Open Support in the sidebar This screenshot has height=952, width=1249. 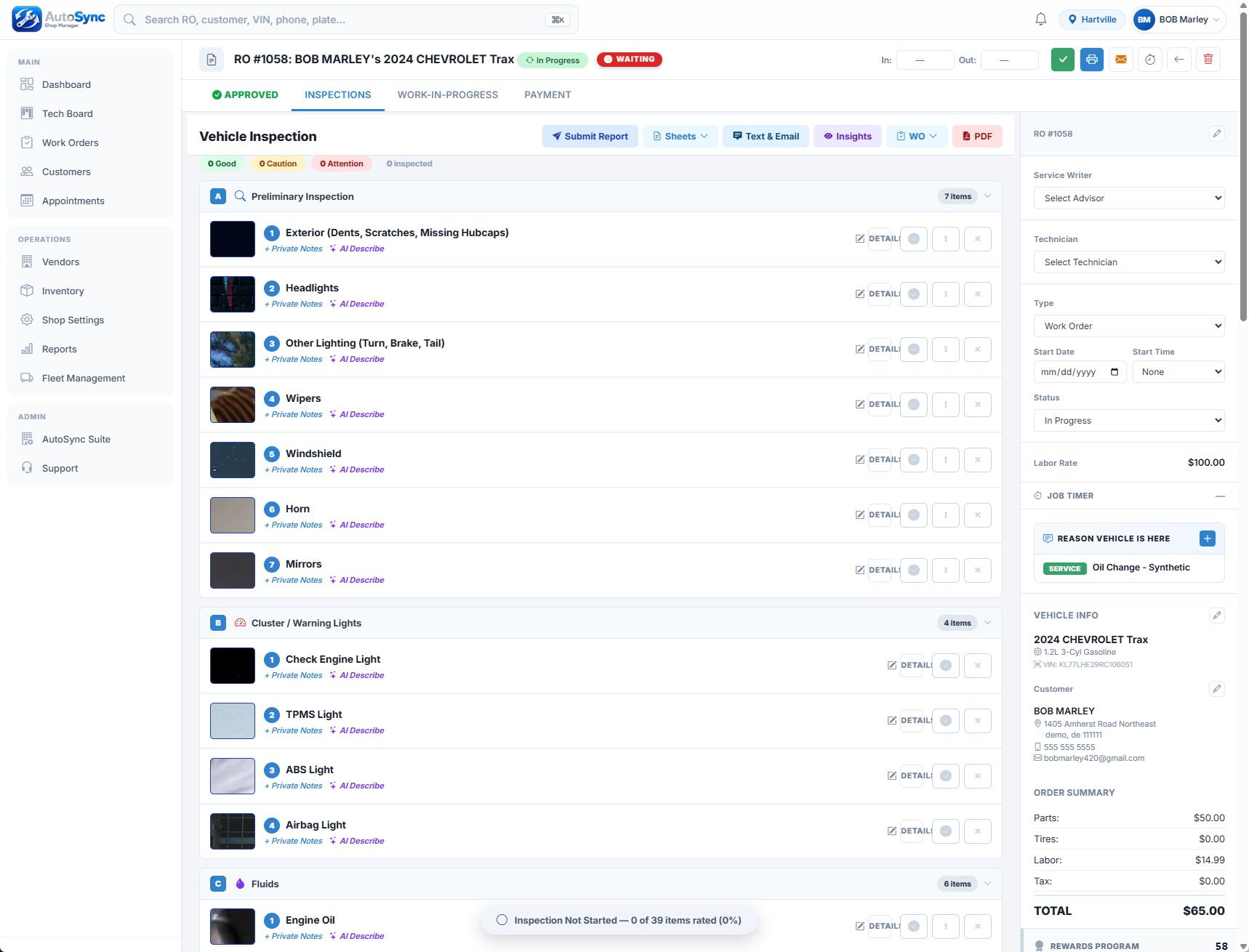click(x=90, y=468)
